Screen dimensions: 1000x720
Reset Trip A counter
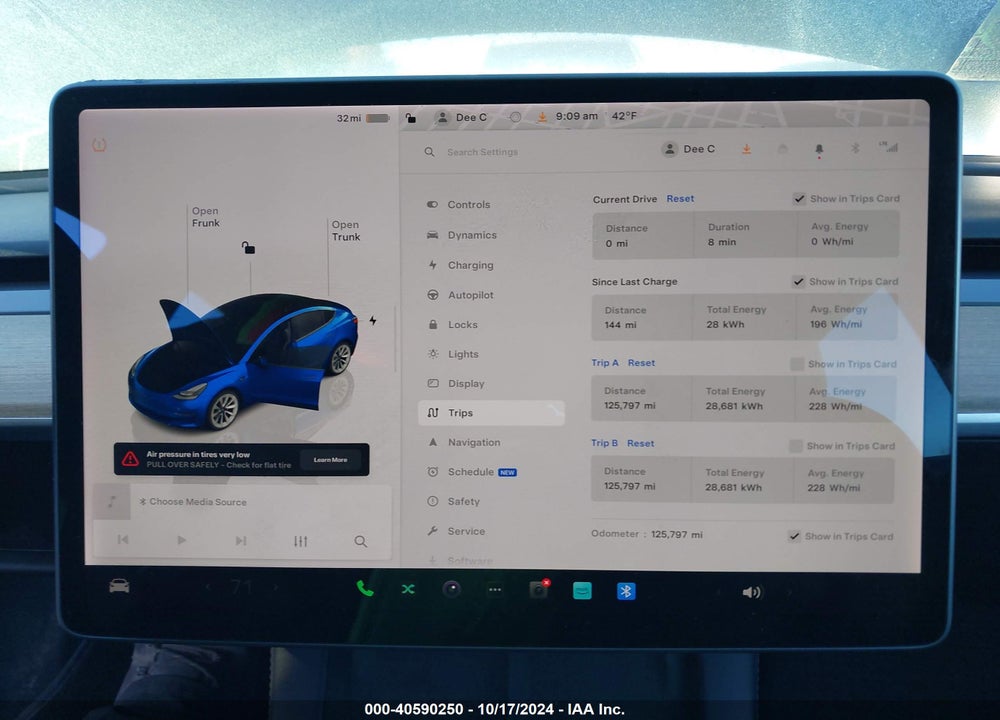coord(641,362)
